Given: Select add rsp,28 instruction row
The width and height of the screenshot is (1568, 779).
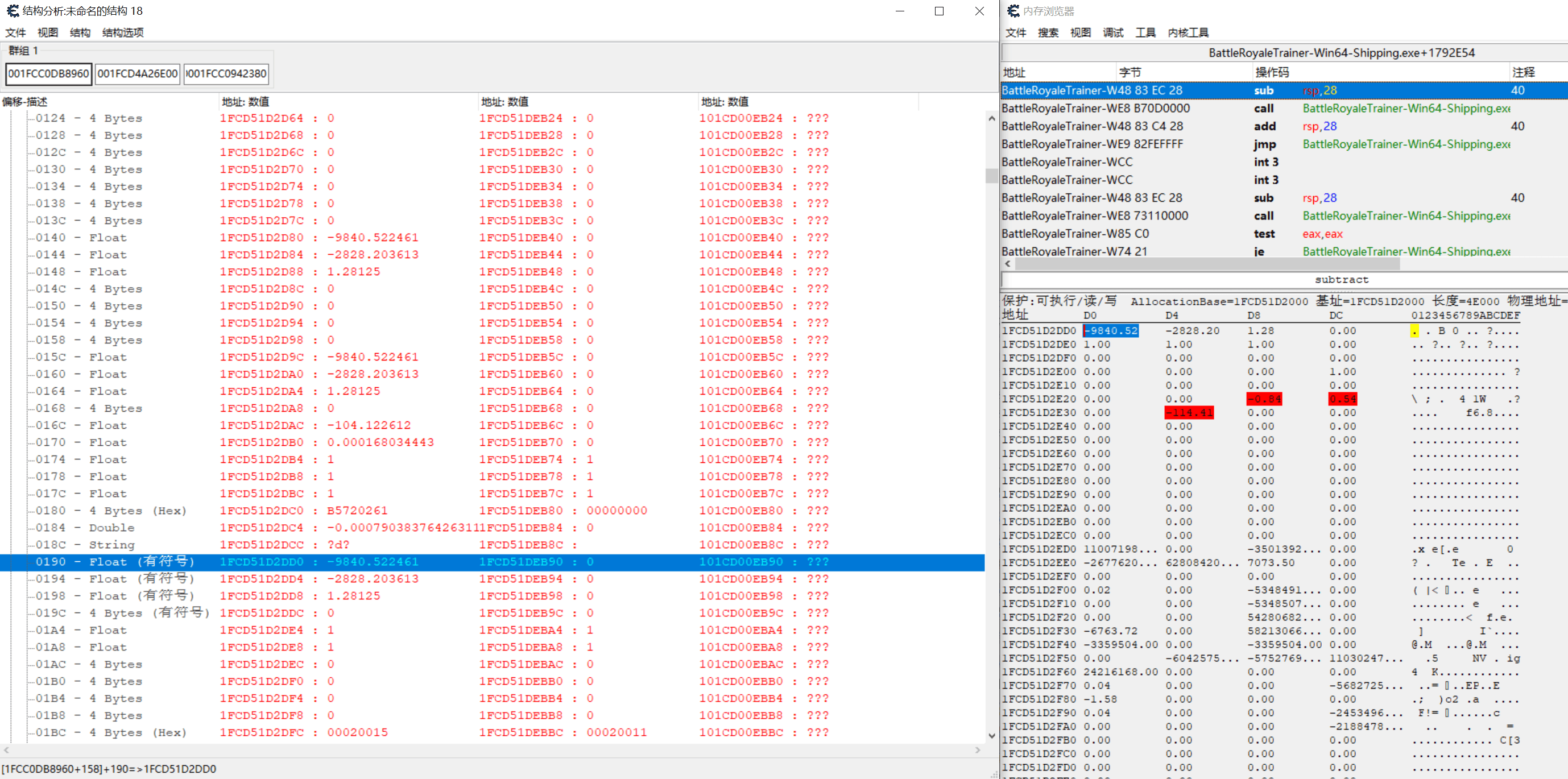Looking at the screenshot, I should 1284,127.
